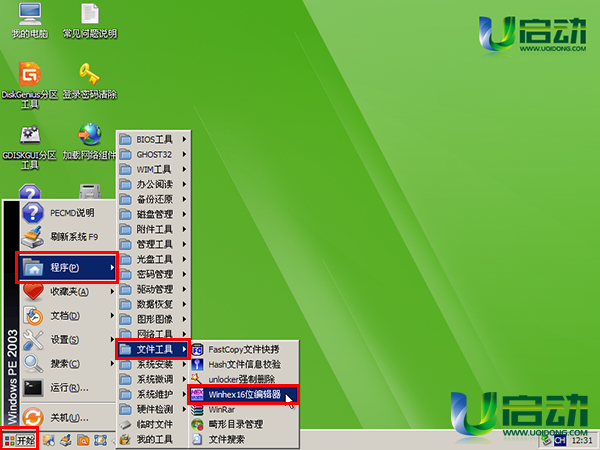Expand the 硬件检测 program folder
This screenshot has width=600, height=450.
[x=153, y=409]
